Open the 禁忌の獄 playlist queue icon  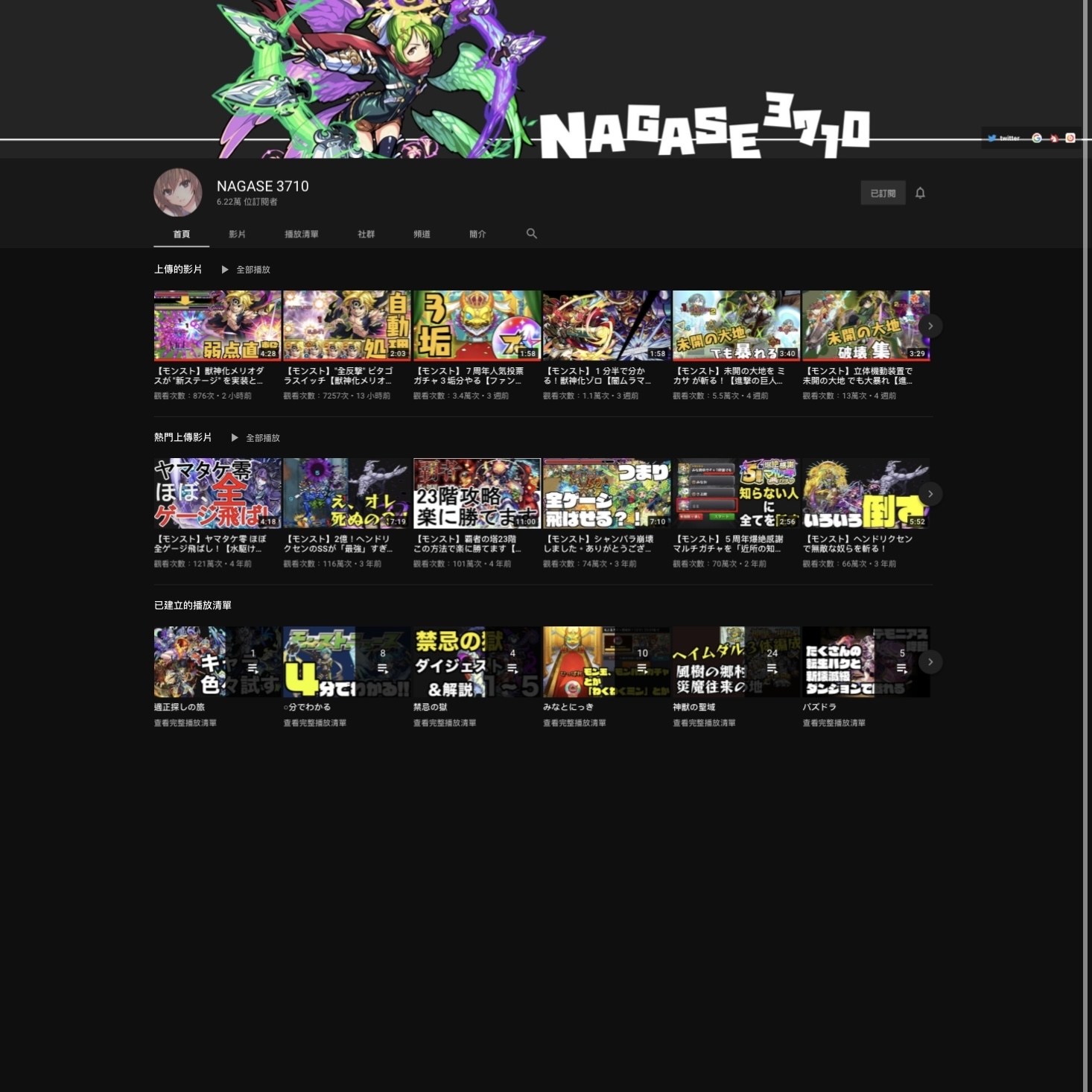tap(512, 668)
